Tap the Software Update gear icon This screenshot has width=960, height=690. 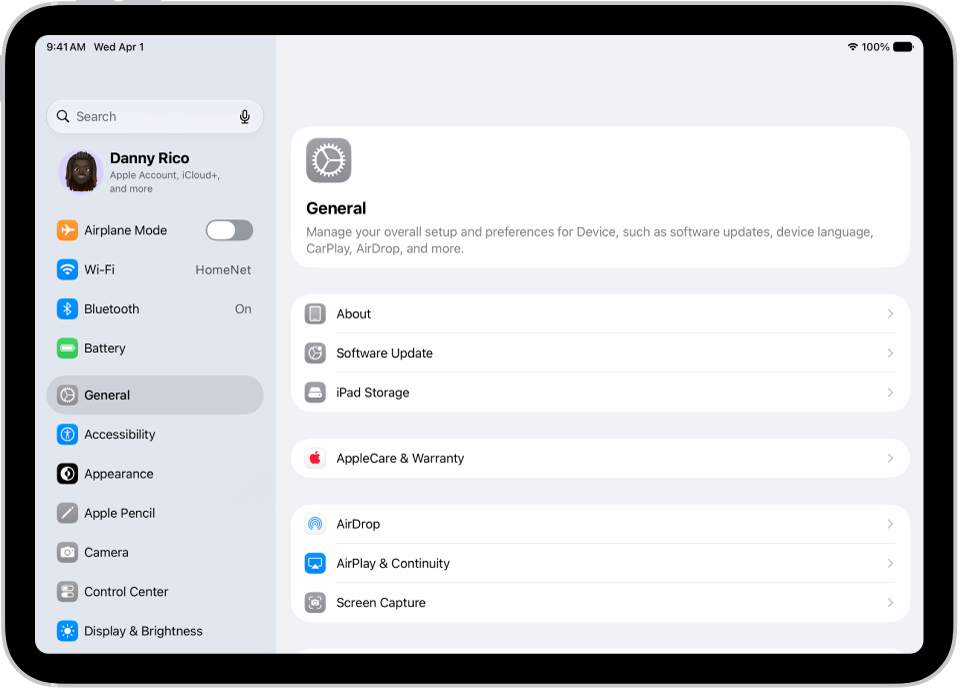[315, 353]
